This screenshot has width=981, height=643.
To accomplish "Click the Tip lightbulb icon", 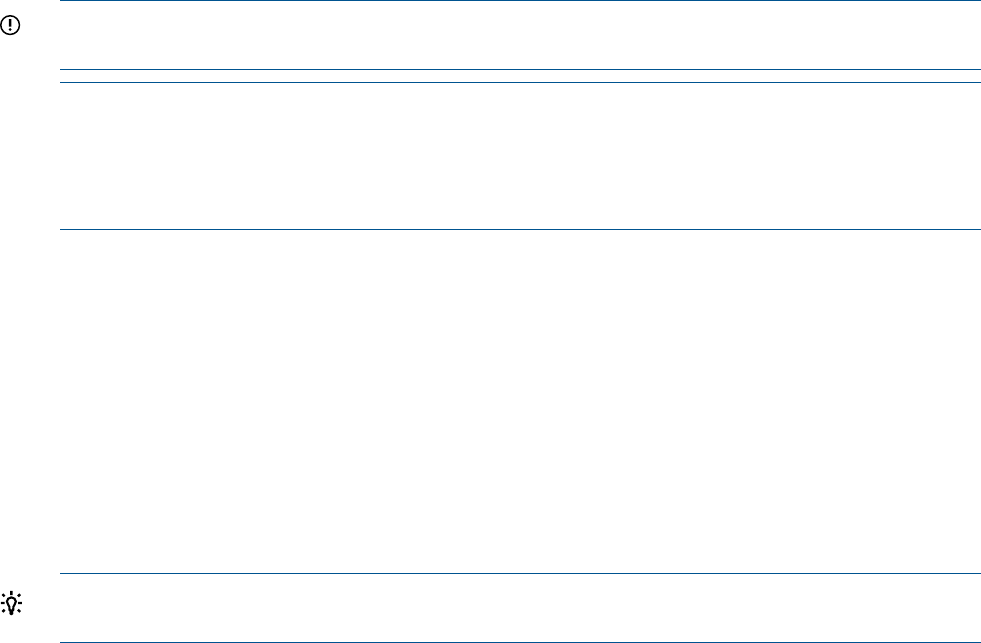I will [13, 604].
